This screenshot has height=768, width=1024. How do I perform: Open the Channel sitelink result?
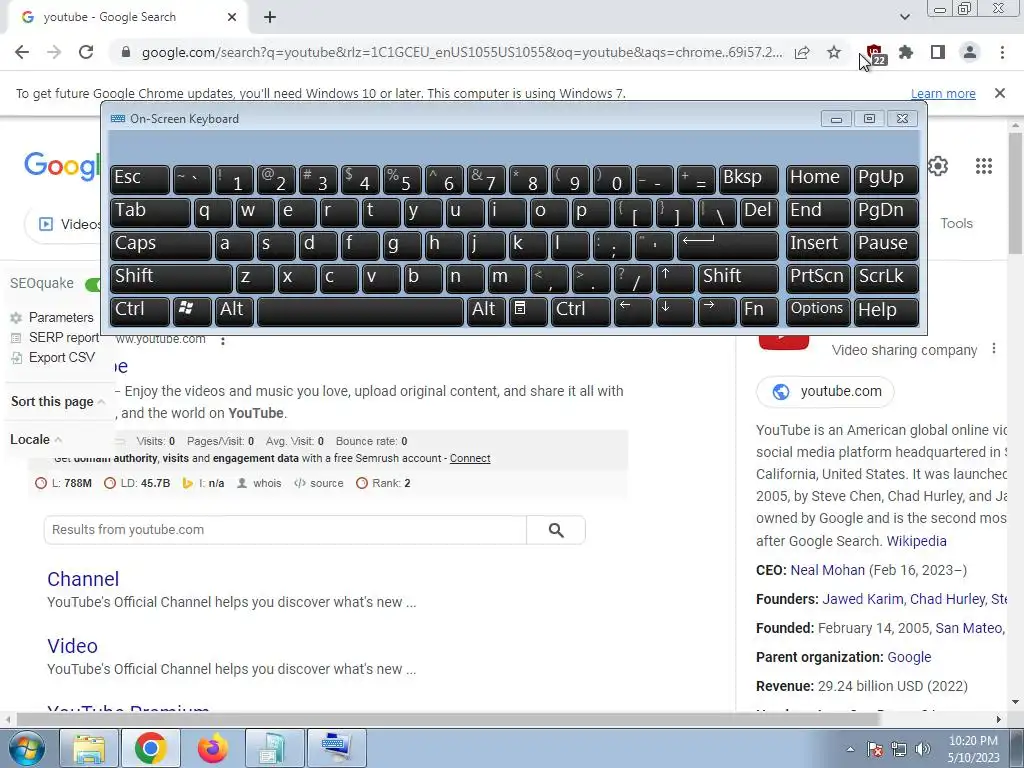(83, 579)
